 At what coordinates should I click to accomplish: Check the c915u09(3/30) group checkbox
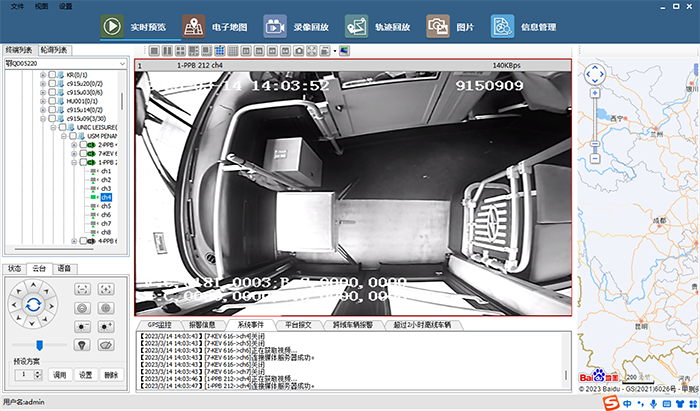[x=52, y=118]
